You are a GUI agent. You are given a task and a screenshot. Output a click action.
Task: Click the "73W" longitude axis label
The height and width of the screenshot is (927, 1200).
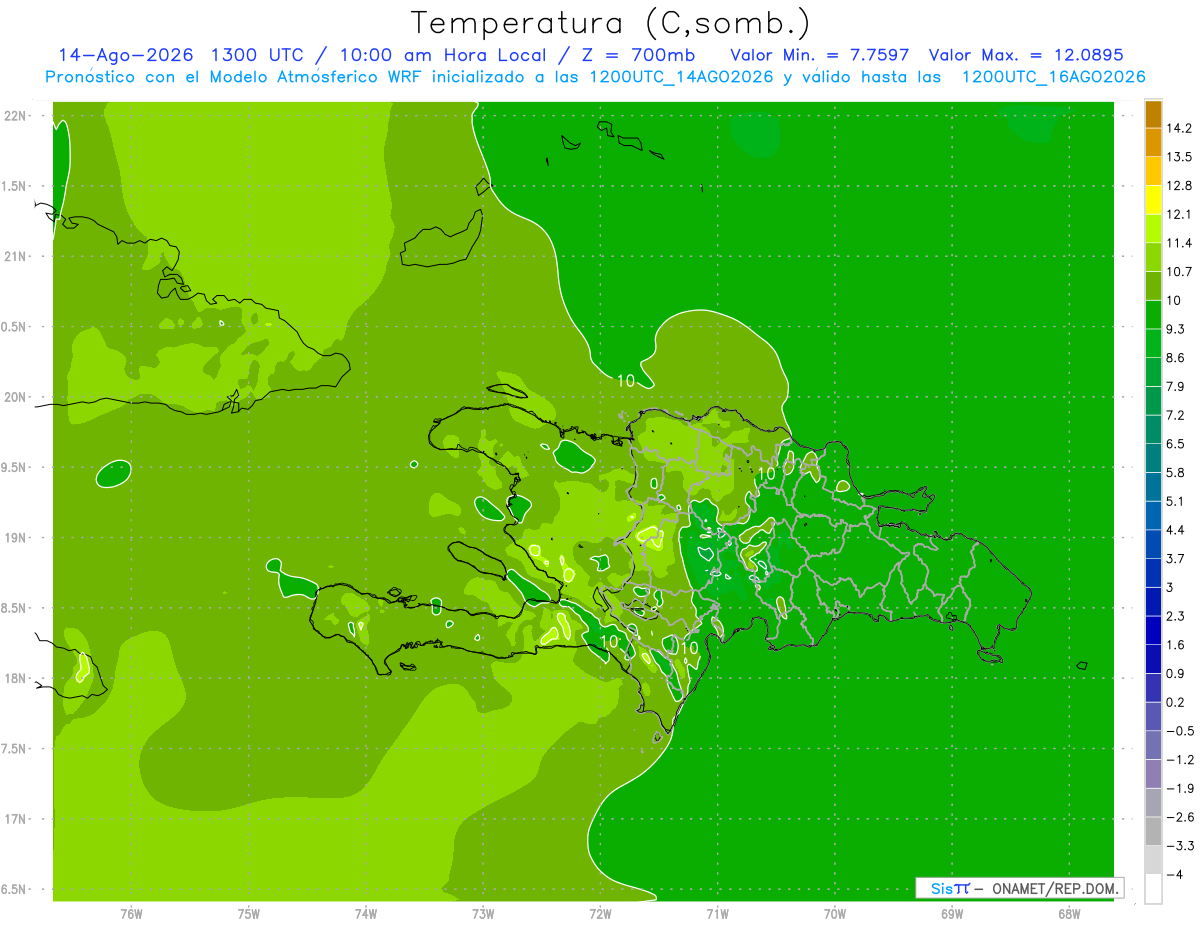pos(483,914)
